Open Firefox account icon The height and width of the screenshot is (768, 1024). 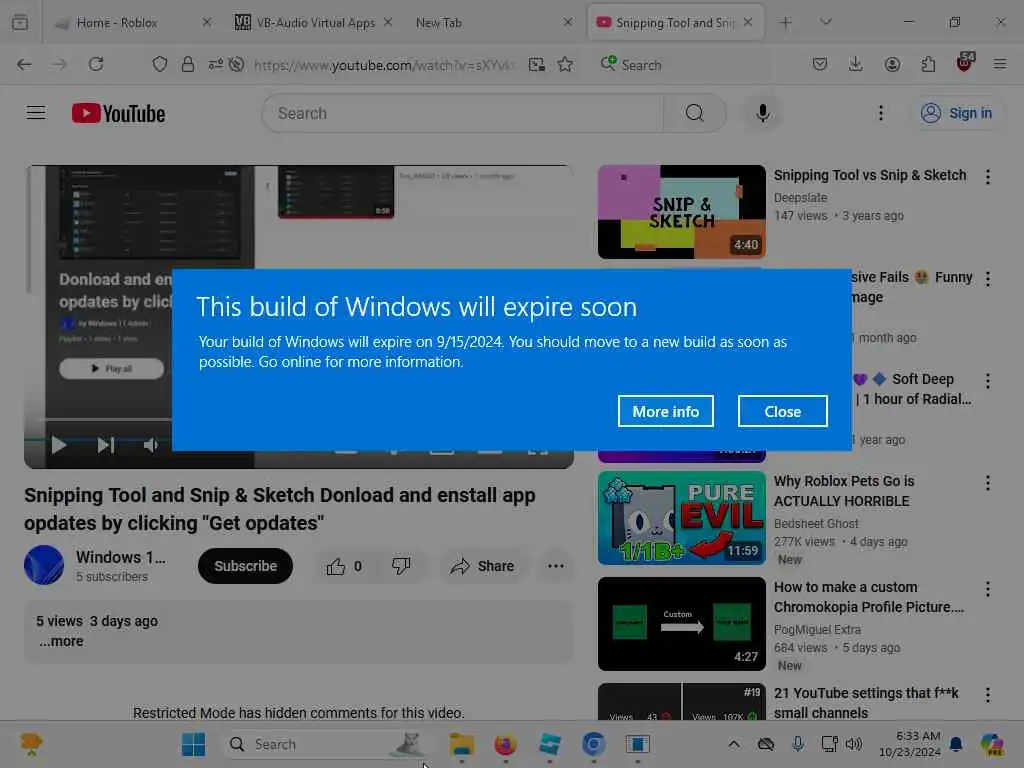click(891, 64)
